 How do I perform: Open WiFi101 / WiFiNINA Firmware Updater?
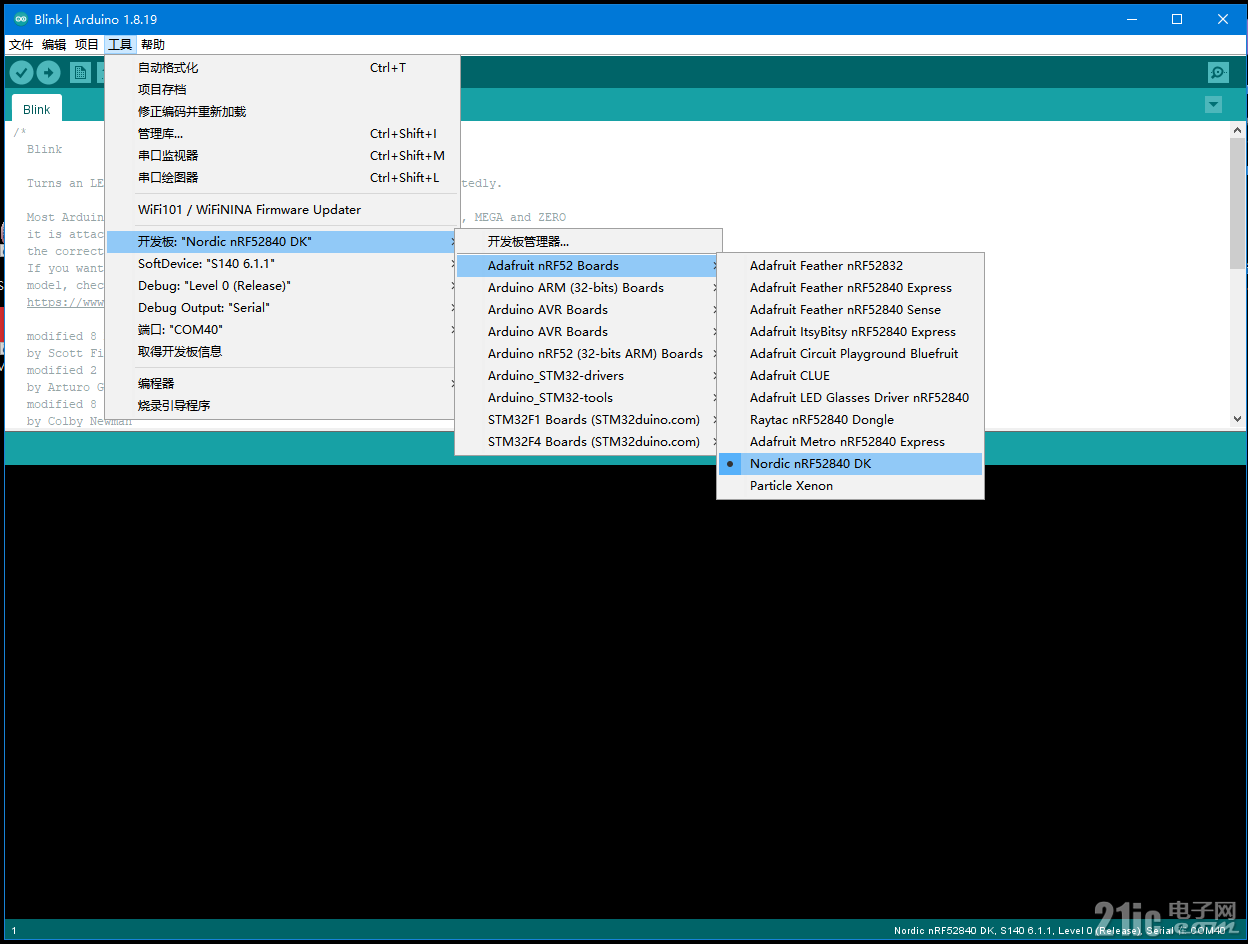coord(283,210)
